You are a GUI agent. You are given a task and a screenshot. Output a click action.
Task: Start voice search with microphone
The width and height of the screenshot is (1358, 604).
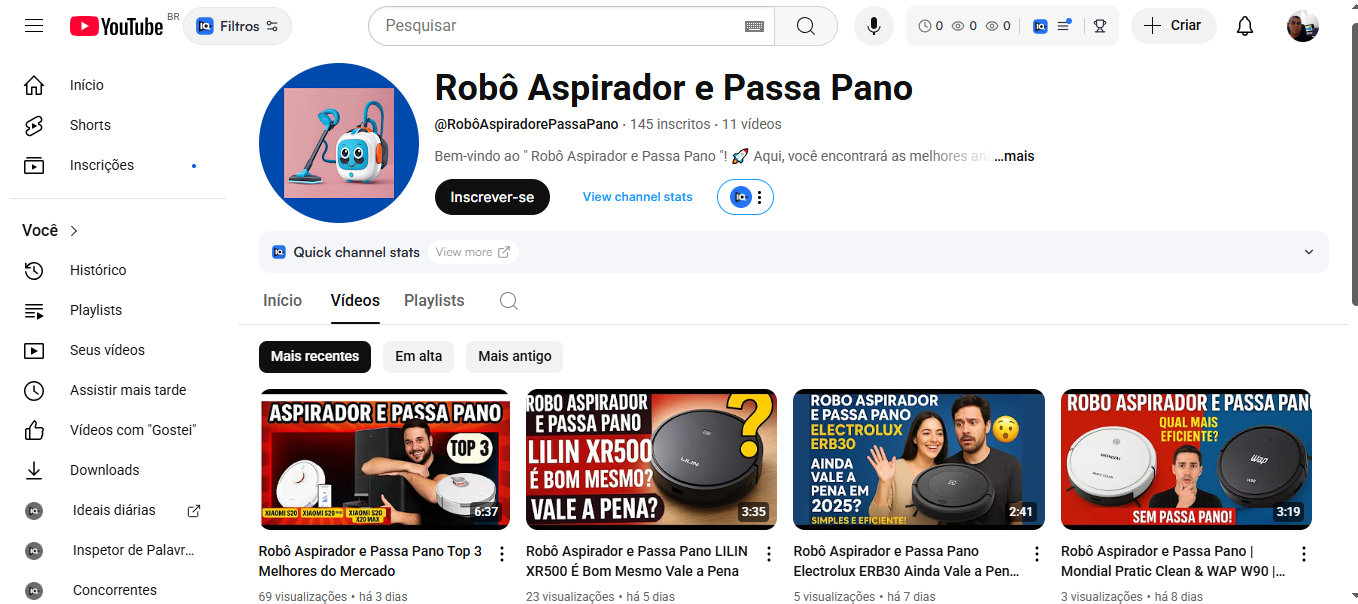pos(874,26)
